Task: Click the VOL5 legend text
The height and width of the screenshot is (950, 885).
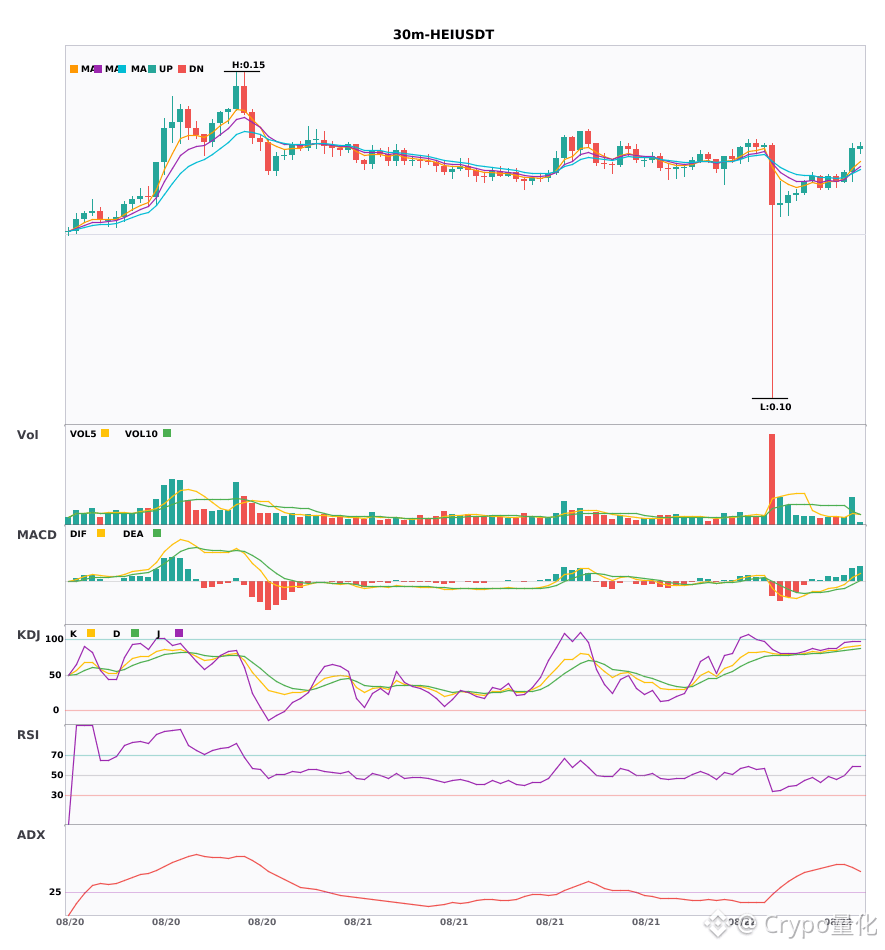Action: pyautogui.click(x=83, y=434)
